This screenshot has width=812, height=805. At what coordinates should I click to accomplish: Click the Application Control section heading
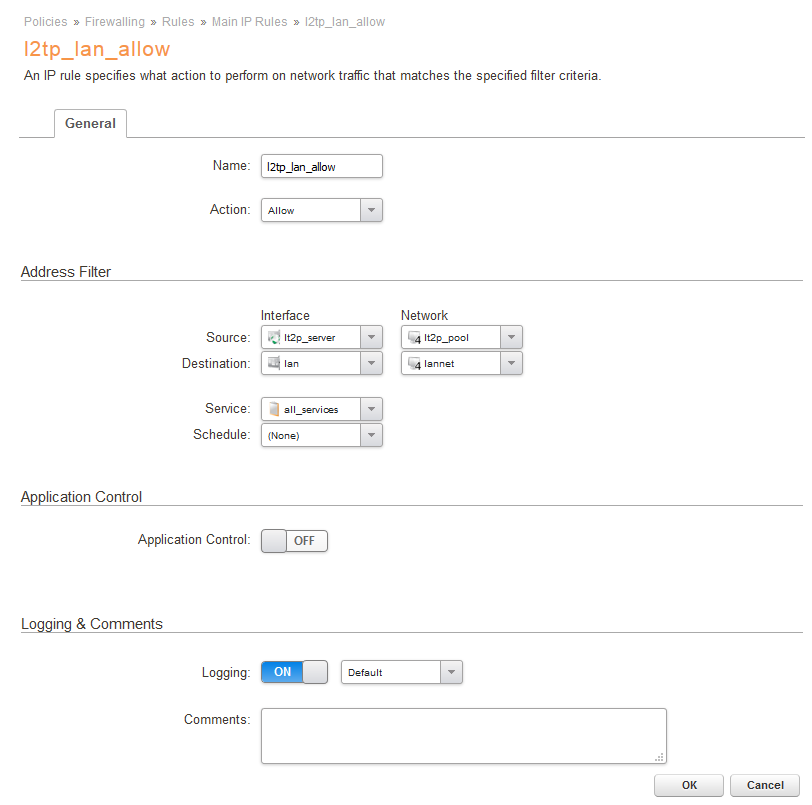click(x=81, y=497)
